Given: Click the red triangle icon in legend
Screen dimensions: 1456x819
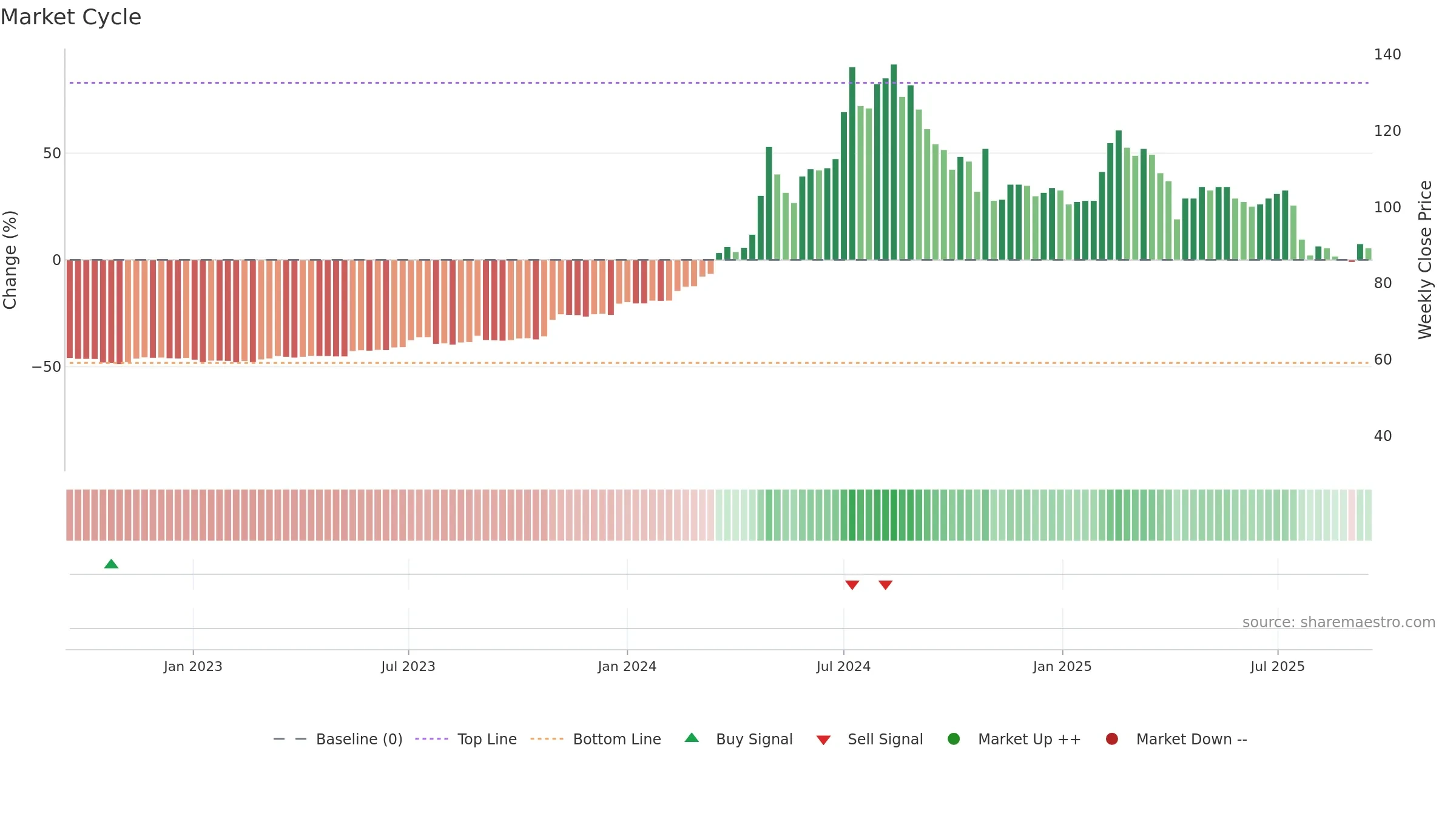Looking at the screenshot, I should [x=823, y=740].
